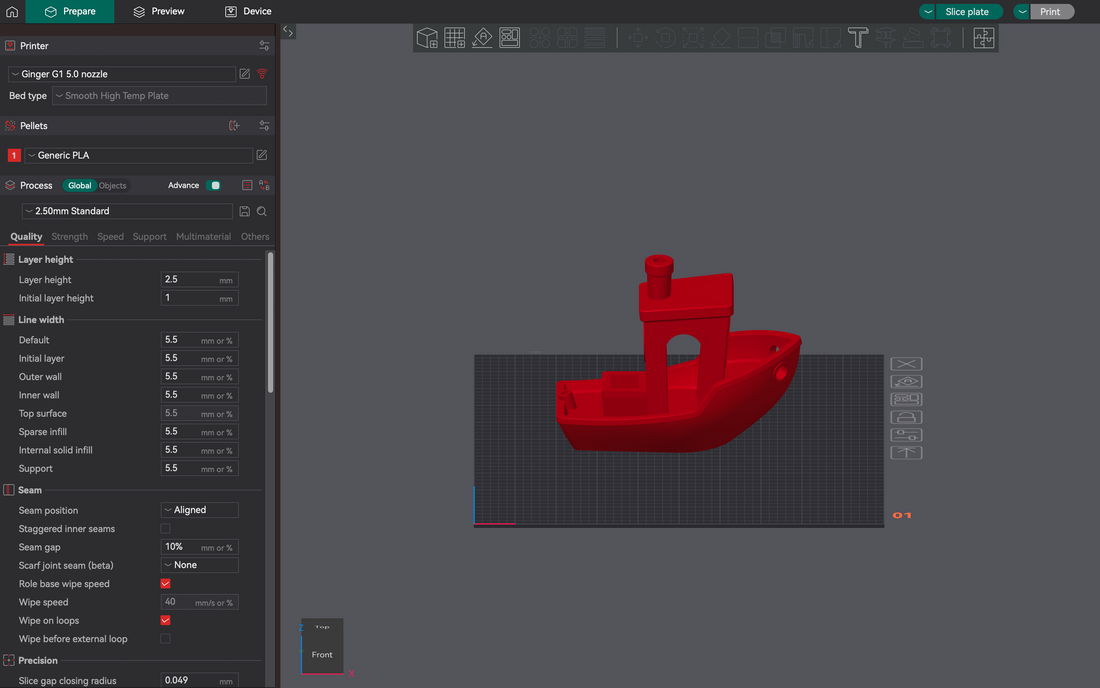The image size is (1100, 688).
Task: Click the plate lock icon
Action: [906, 417]
